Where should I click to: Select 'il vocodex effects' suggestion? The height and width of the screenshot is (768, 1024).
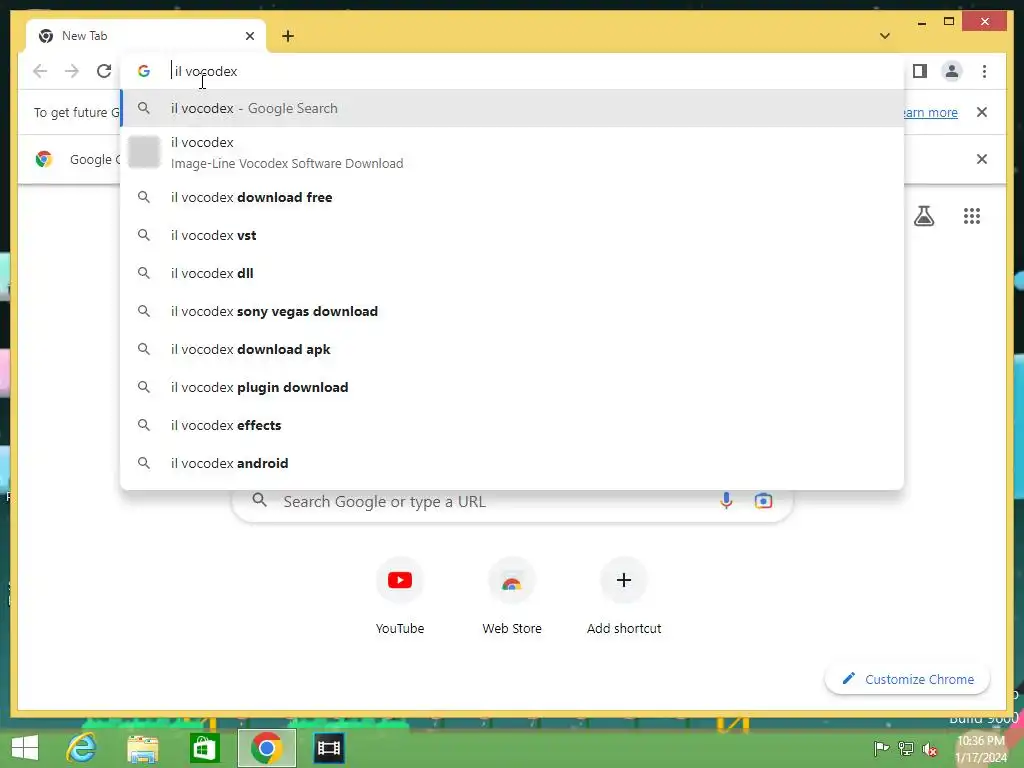(513, 425)
